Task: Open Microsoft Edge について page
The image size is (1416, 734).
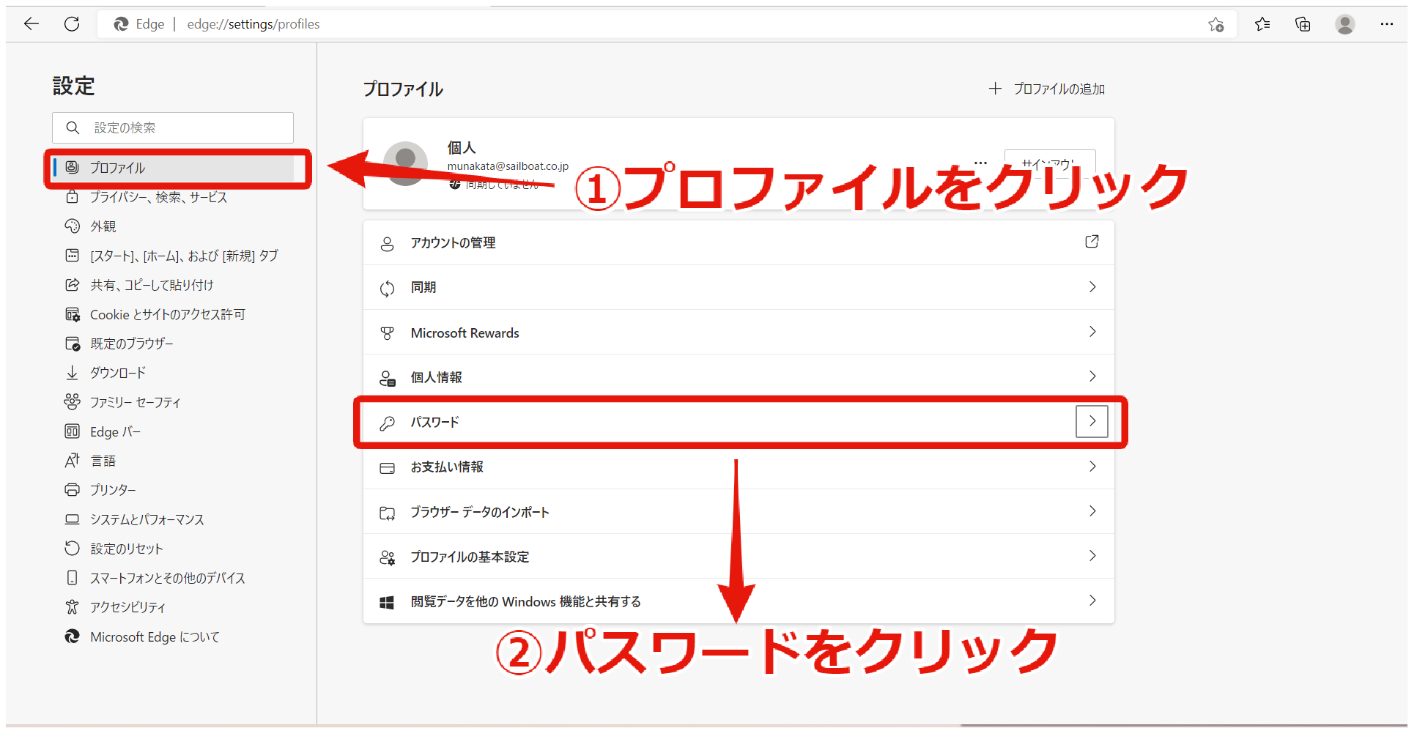Action: click(142, 636)
